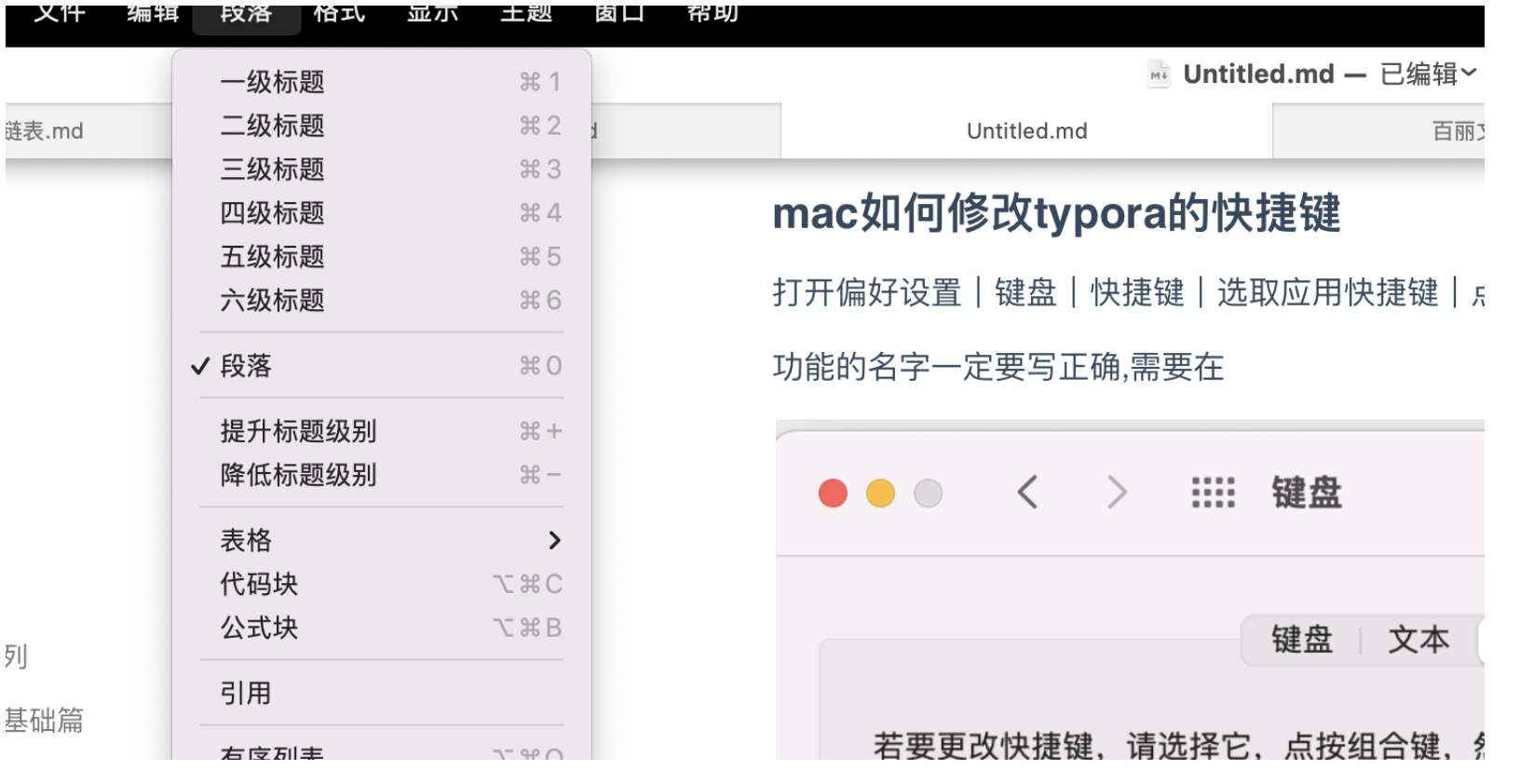This screenshot has width=1520, height=784.
Task: Click the forward chevron in 键盘 window
Action: click(x=1117, y=492)
